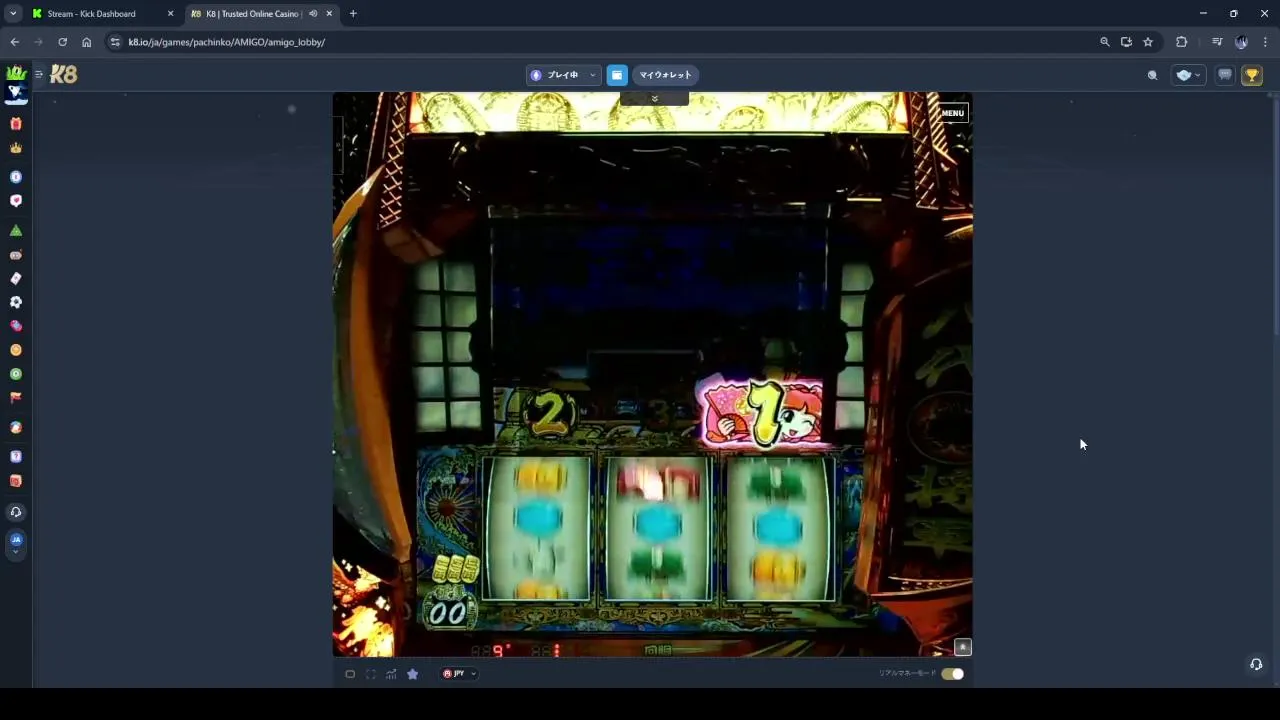Open the browser extensions puzzle icon
The height and width of the screenshot is (720, 1280).
[x=1182, y=42]
